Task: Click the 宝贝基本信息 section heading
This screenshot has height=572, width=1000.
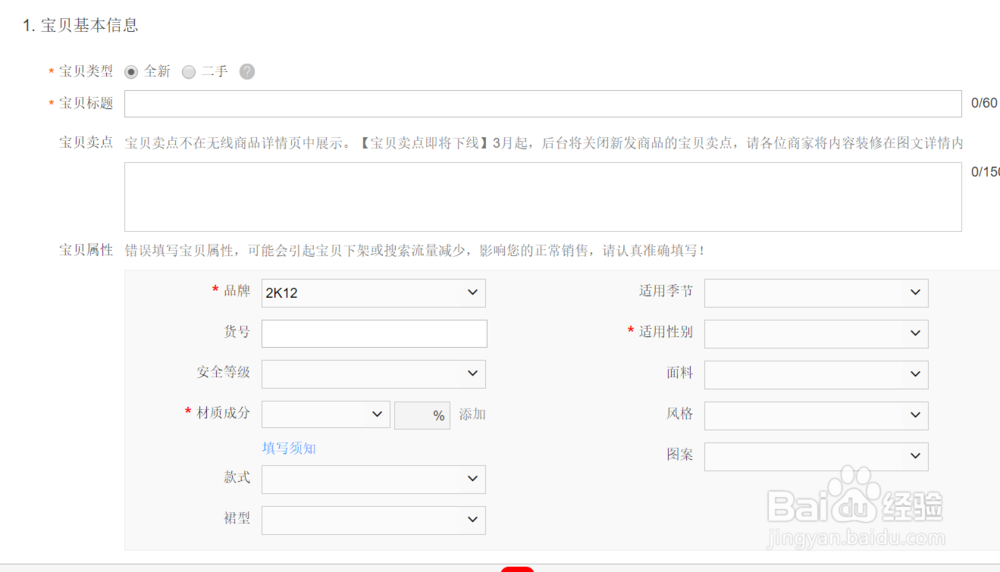Action: coord(80,26)
